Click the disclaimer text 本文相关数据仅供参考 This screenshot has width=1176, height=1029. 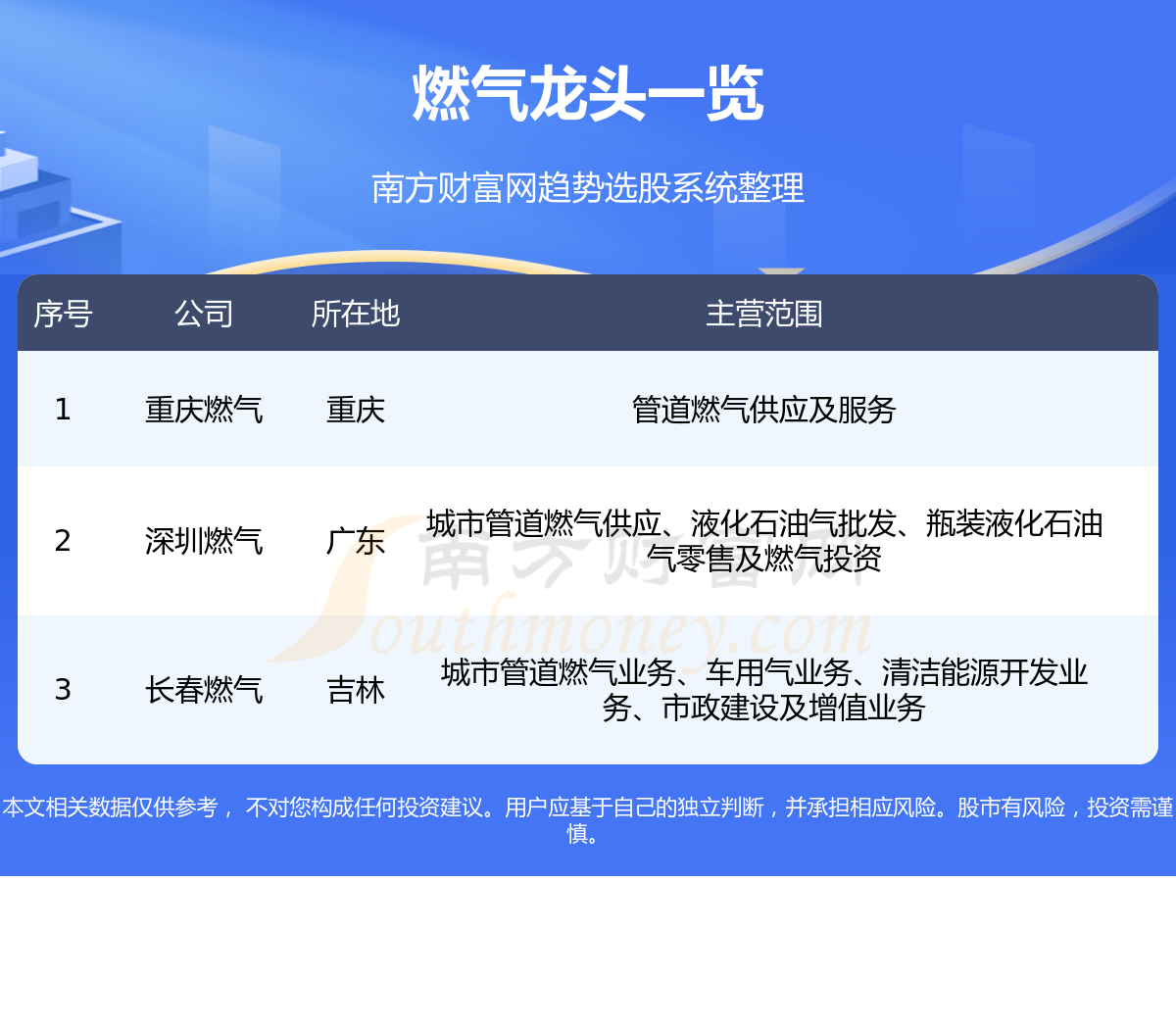point(110,808)
